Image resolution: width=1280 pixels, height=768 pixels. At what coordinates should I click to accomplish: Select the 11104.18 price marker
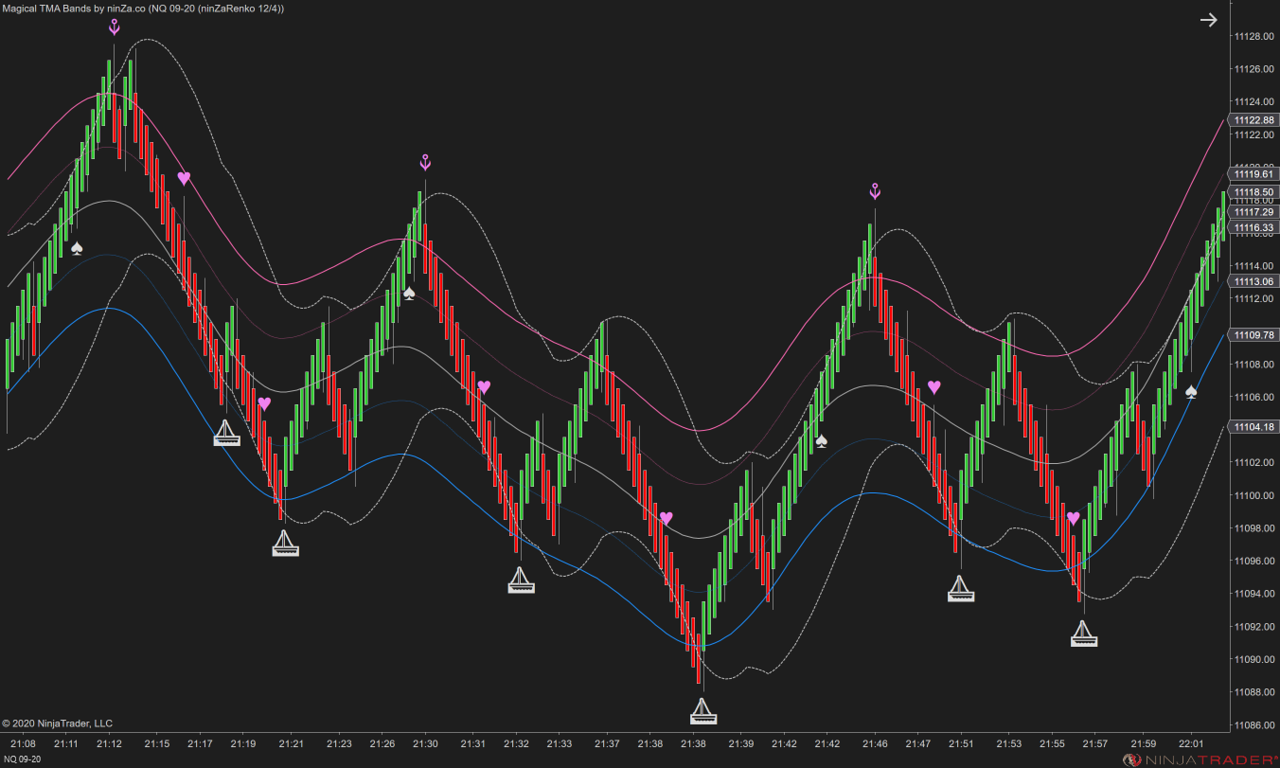pyautogui.click(x=1254, y=427)
